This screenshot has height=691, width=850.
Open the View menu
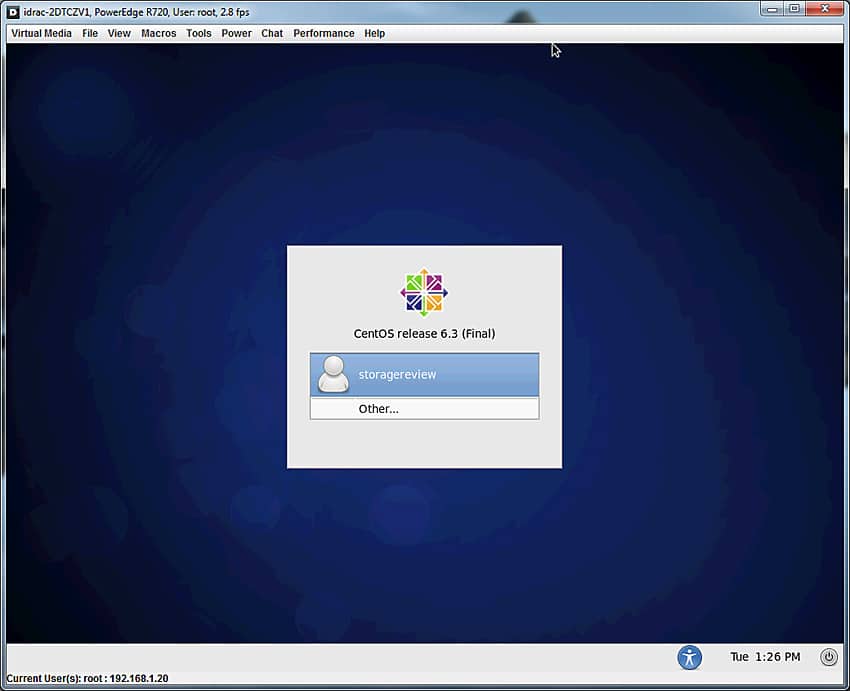(x=119, y=33)
